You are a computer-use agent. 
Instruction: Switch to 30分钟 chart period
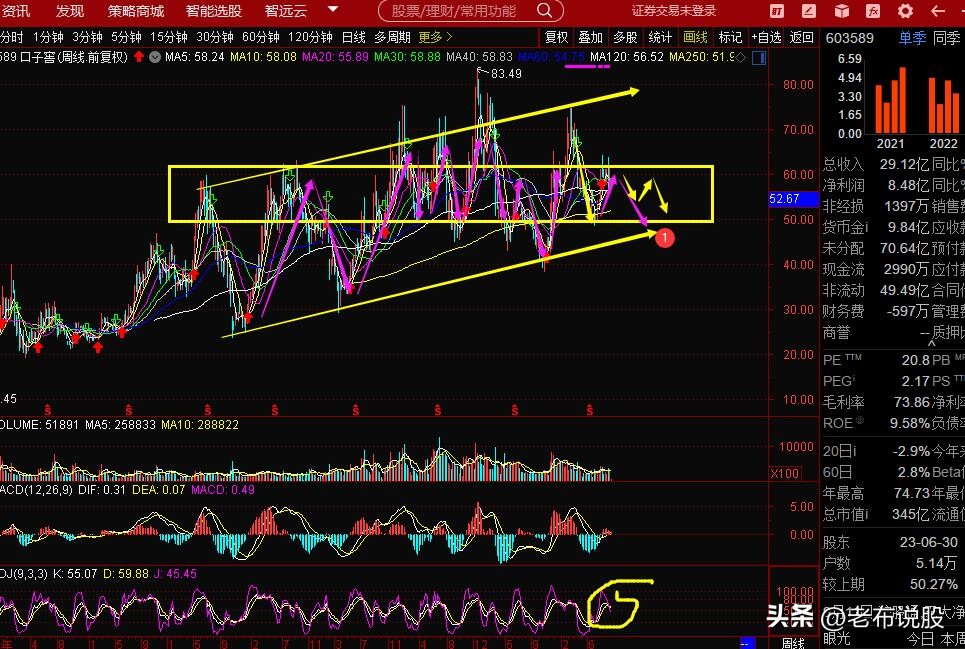[215, 38]
